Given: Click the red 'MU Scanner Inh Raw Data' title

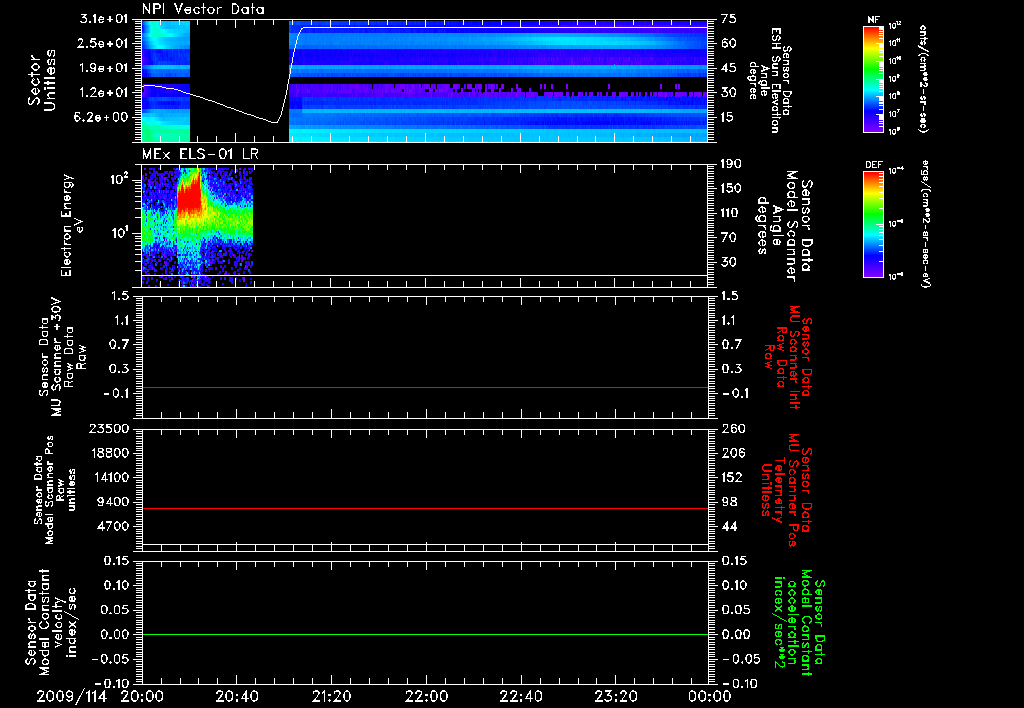Looking at the screenshot, I should click(x=787, y=357).
